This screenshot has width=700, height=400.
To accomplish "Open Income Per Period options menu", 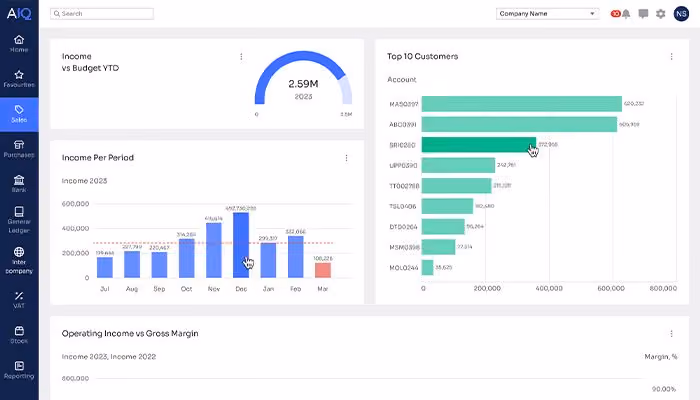I will (346, 158).
